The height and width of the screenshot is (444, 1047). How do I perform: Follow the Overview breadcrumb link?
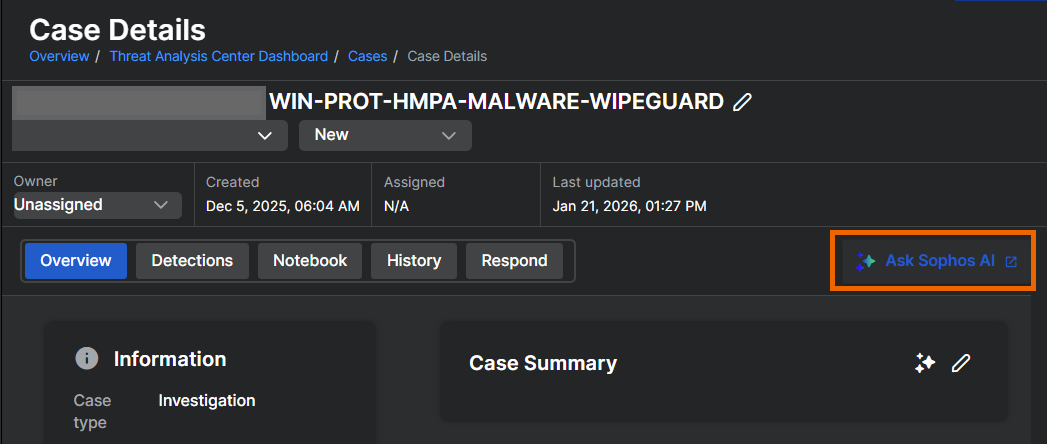[x=59, y=56]
